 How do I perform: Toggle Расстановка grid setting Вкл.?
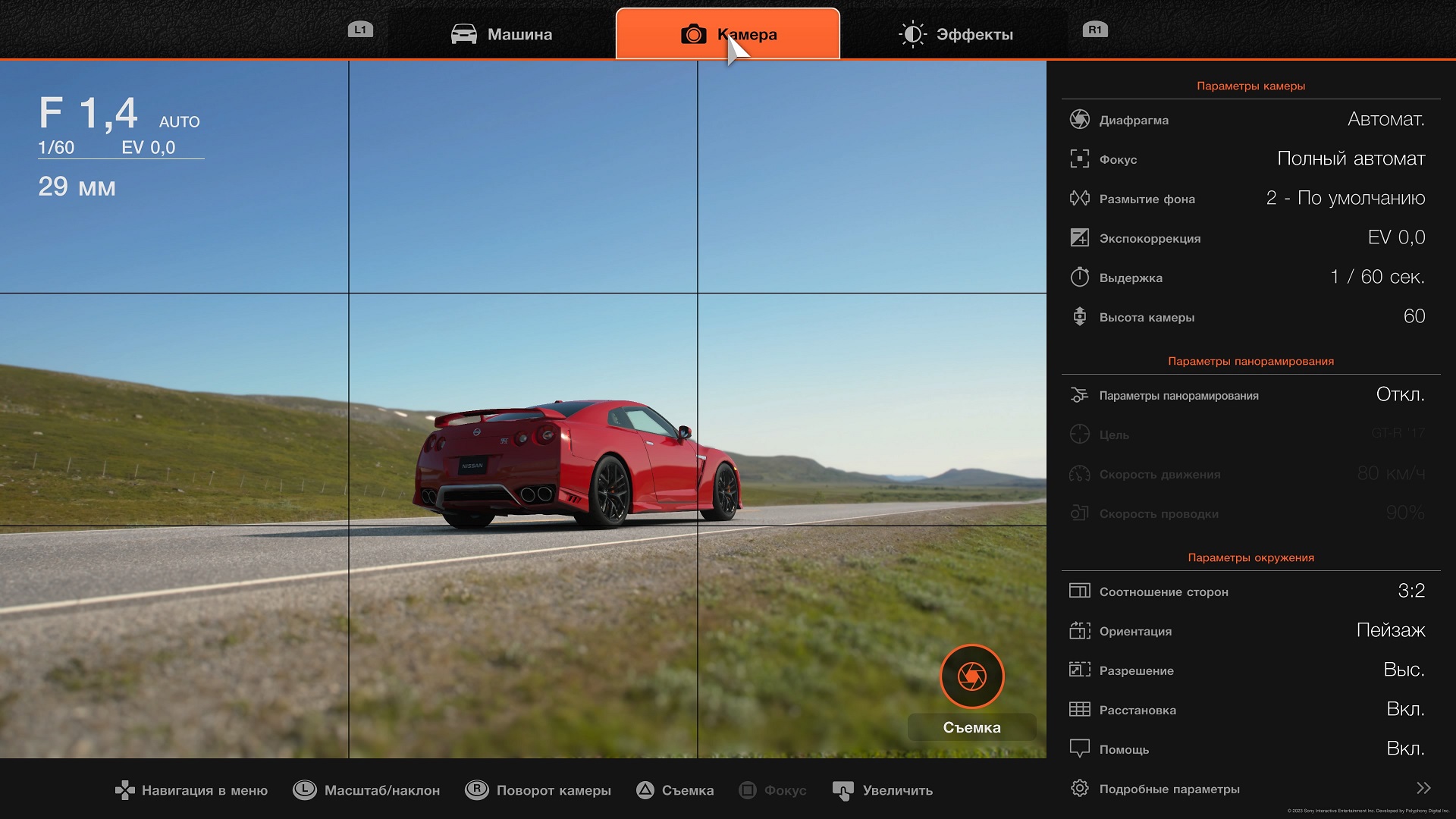coord(1404,710)
